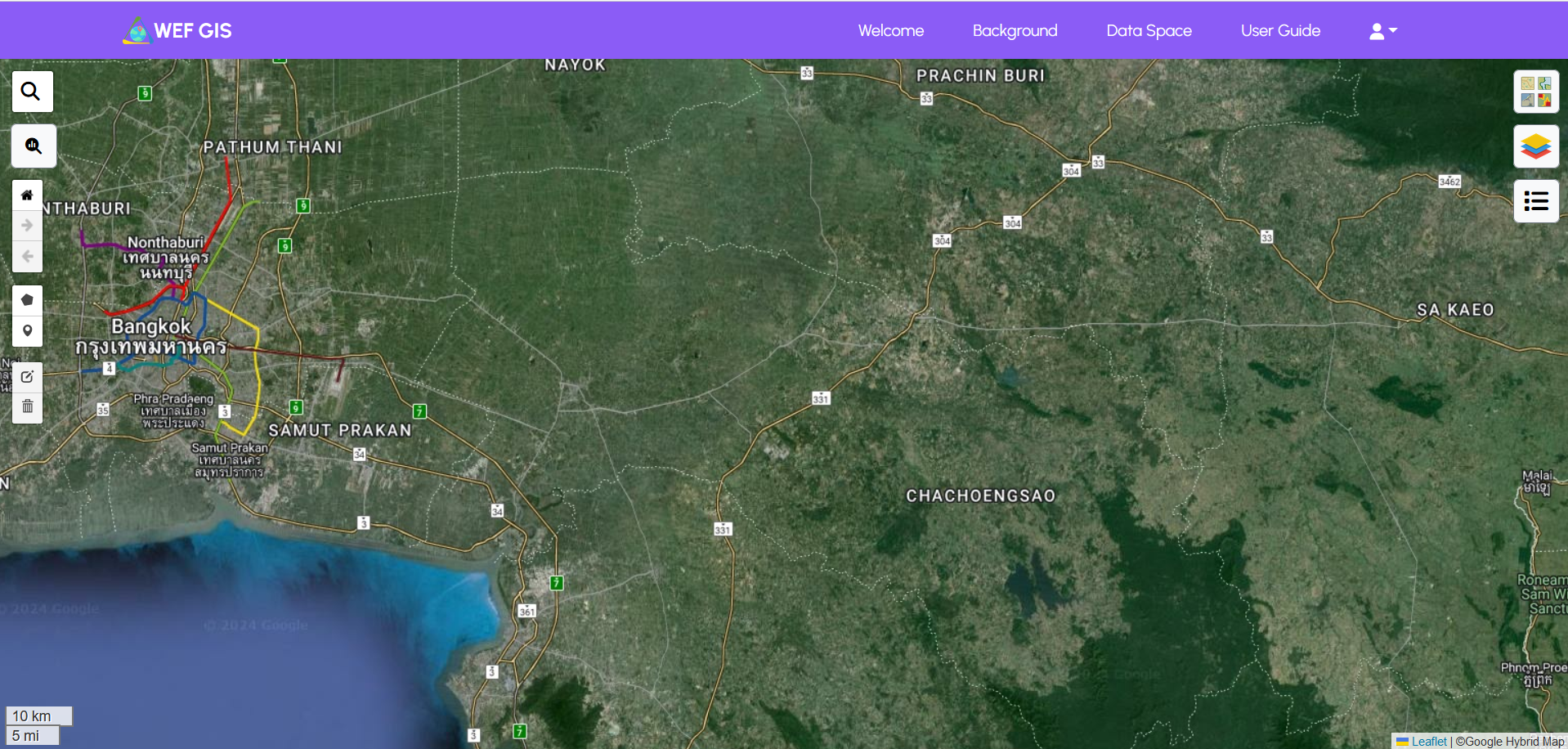Click the Bangkok label on the map

pos(151,327)
